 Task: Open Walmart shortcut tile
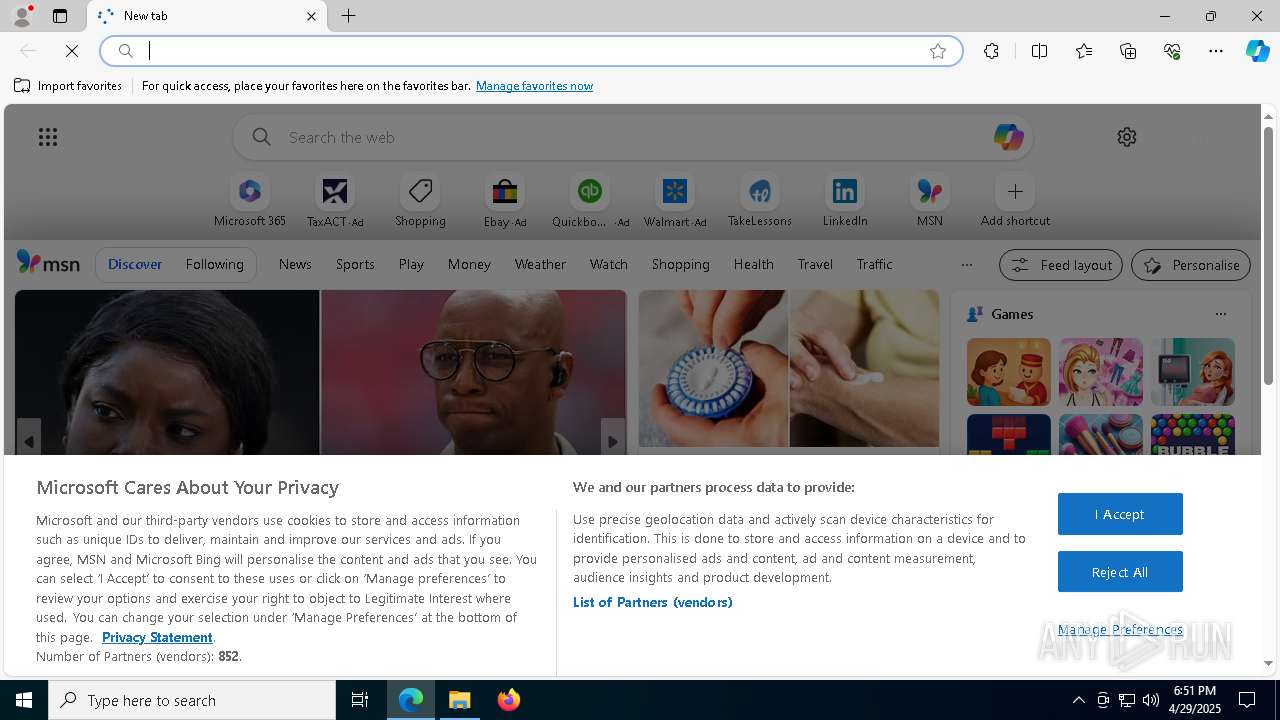tap(675, 201)
